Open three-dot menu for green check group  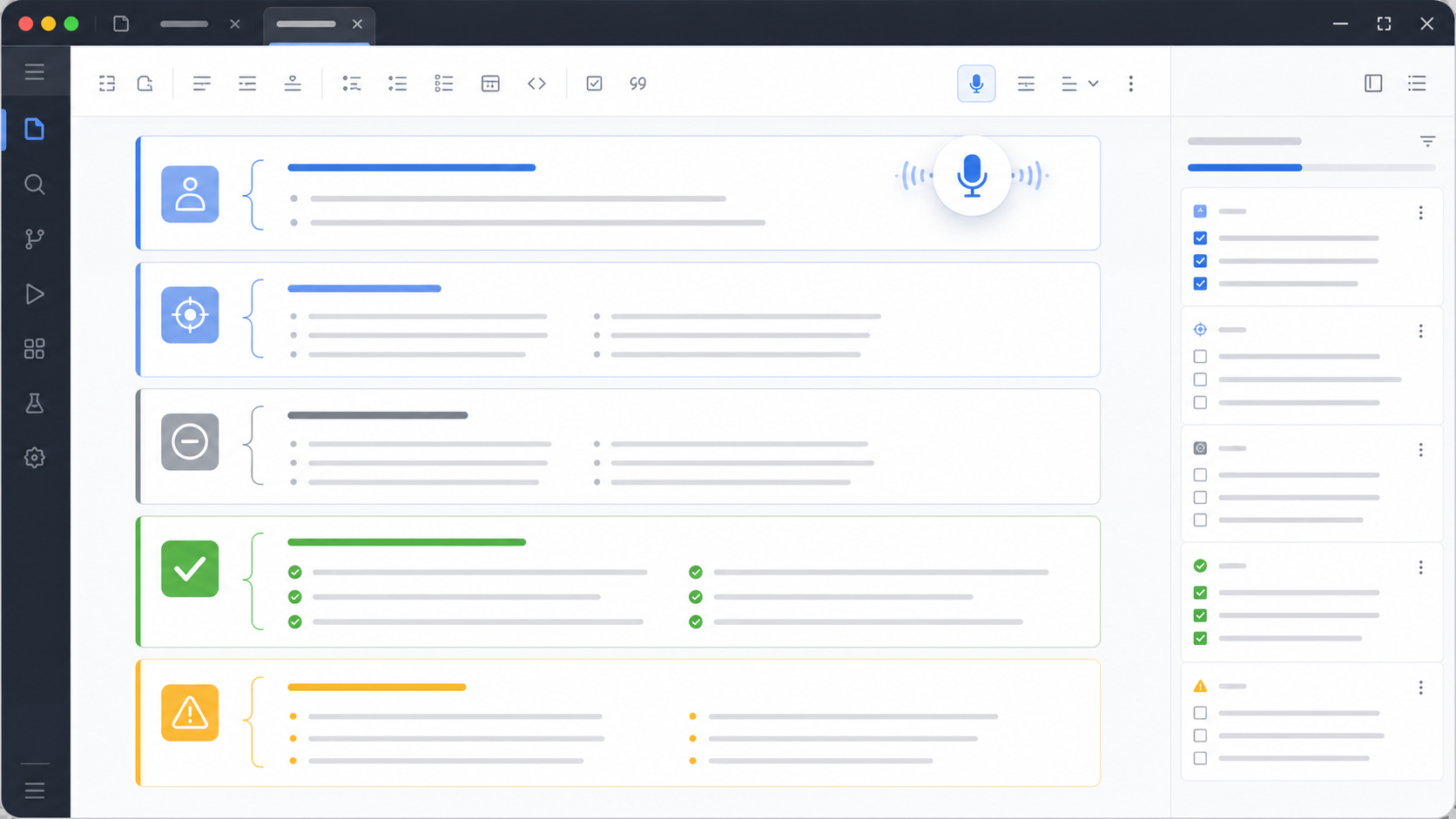pyautogui.click(x=1420, y=567)
